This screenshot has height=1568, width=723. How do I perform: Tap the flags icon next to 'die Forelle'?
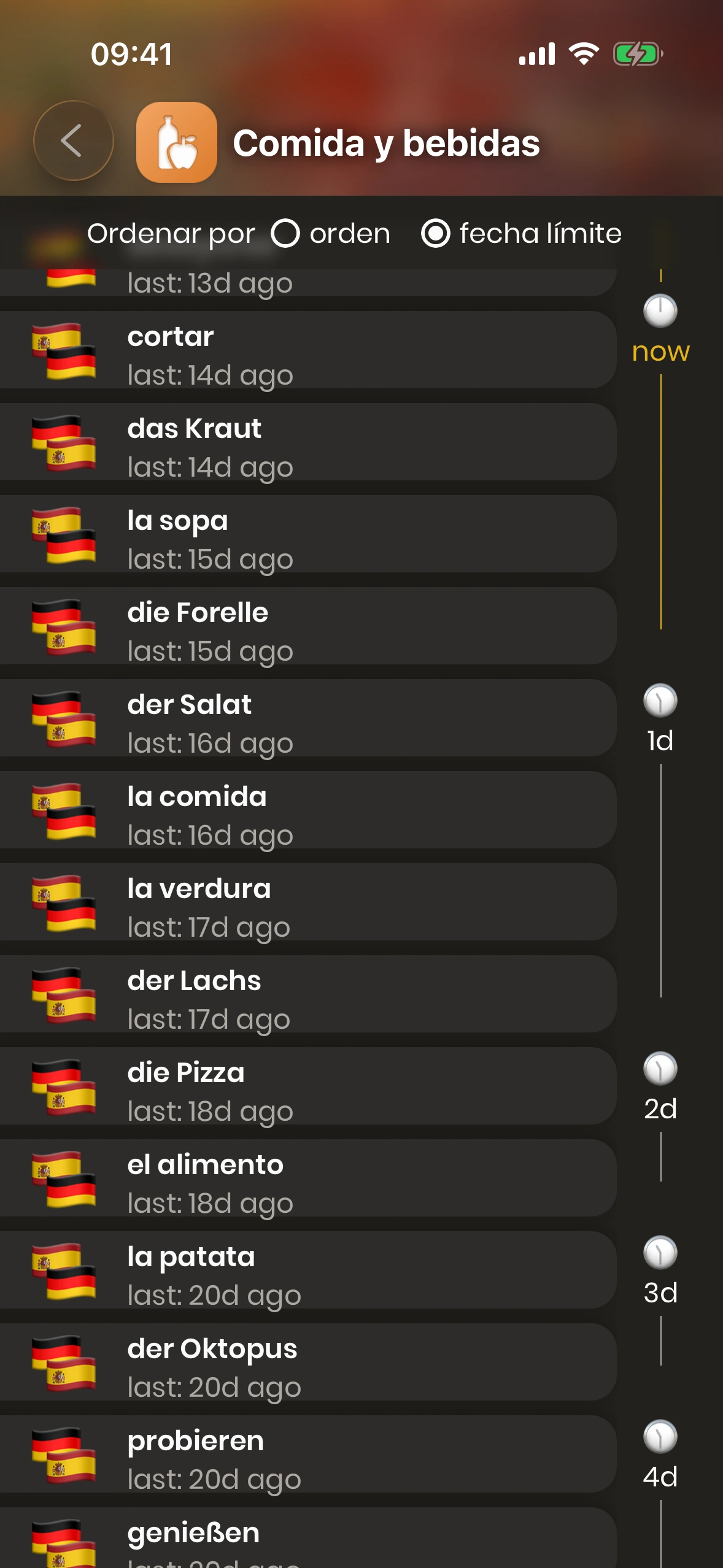pos(64,626)
